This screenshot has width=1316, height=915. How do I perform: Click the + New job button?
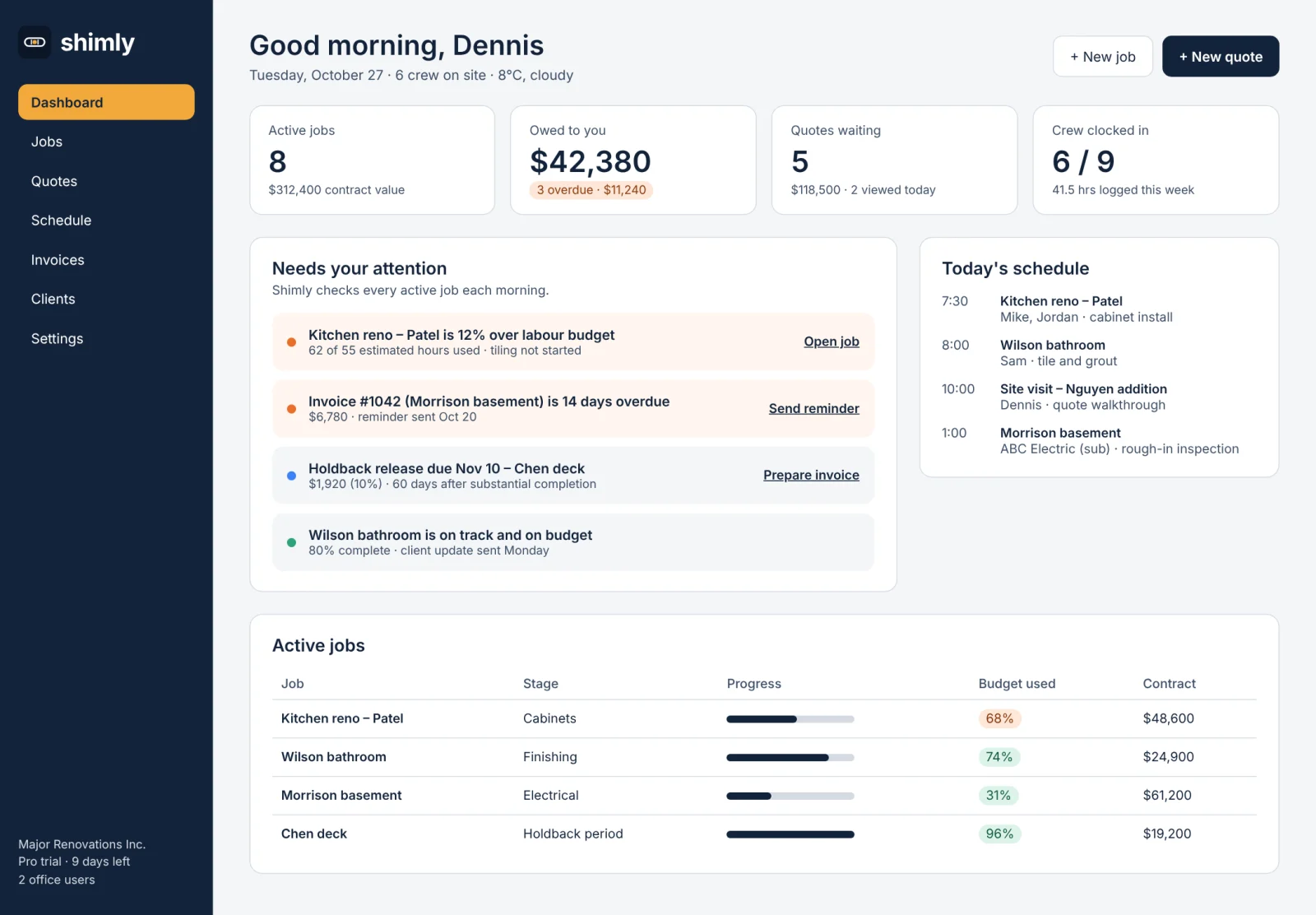point(1102,56)
